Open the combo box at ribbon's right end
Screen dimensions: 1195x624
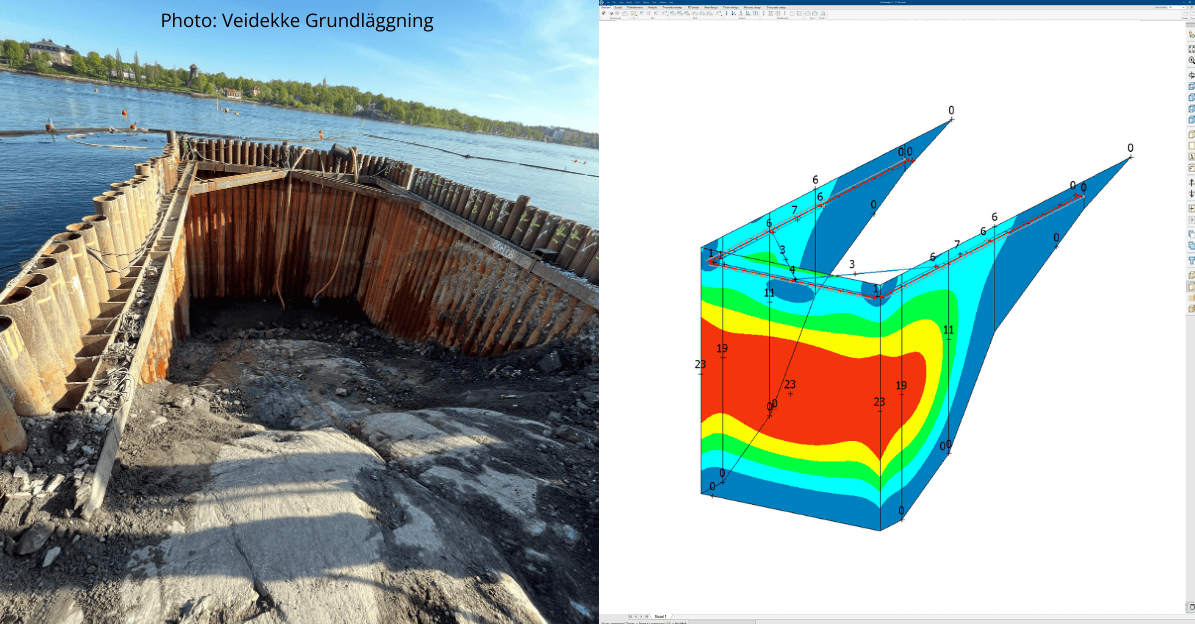pyautogui.click(x=1176, y=8)
